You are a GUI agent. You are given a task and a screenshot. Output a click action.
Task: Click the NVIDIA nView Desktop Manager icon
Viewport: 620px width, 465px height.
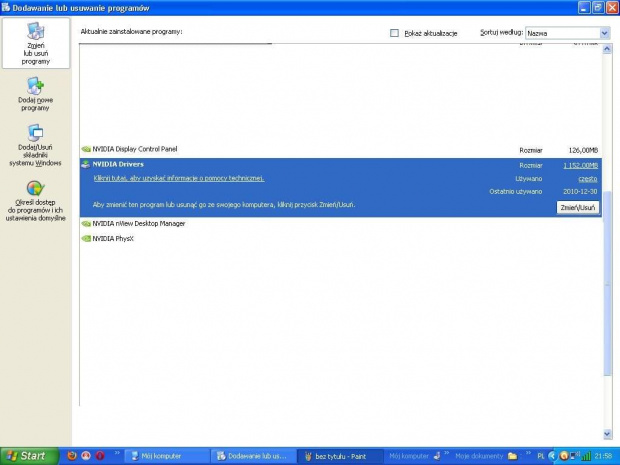click(x=86, y=224)
